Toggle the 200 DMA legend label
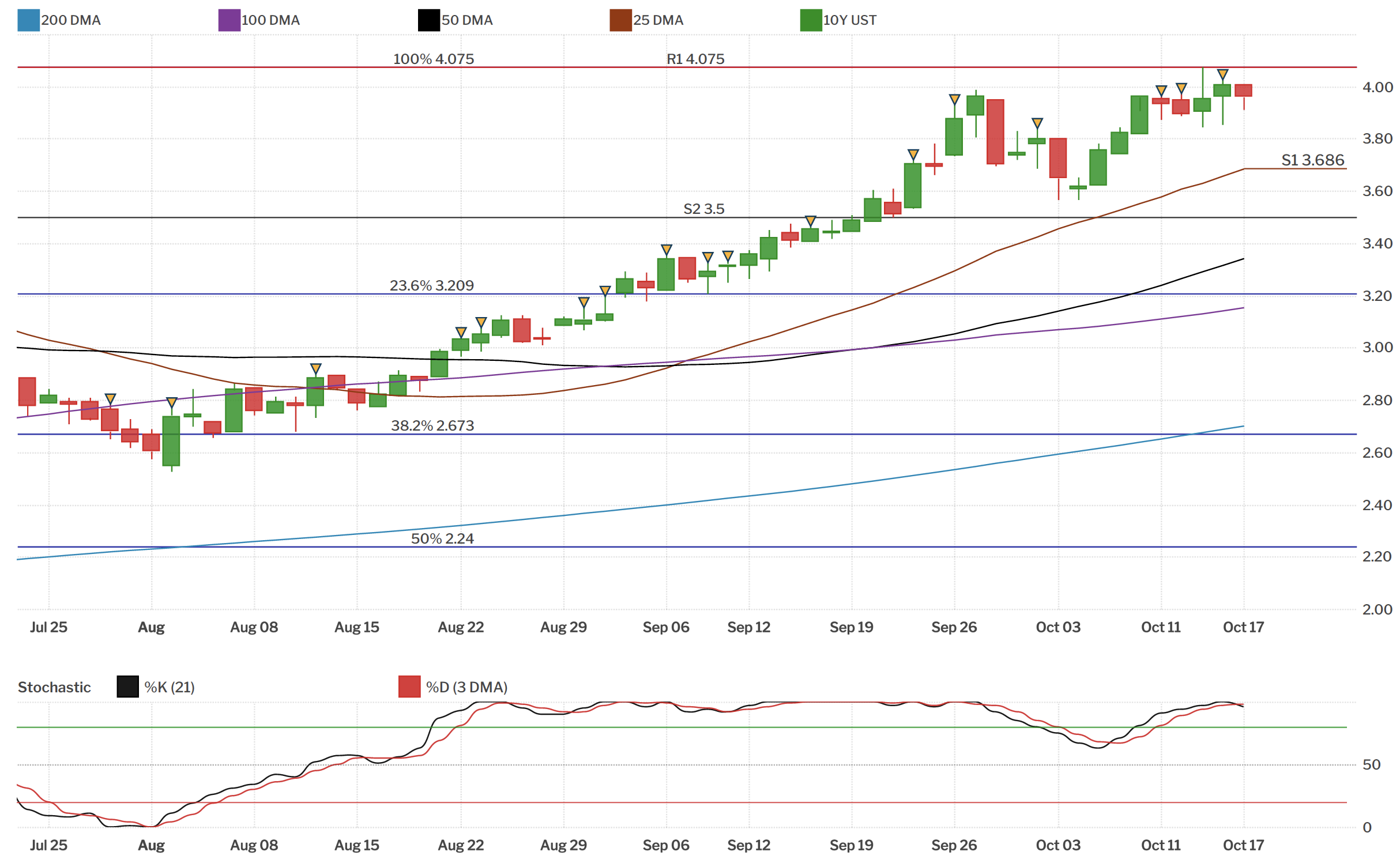 (71, 20)
